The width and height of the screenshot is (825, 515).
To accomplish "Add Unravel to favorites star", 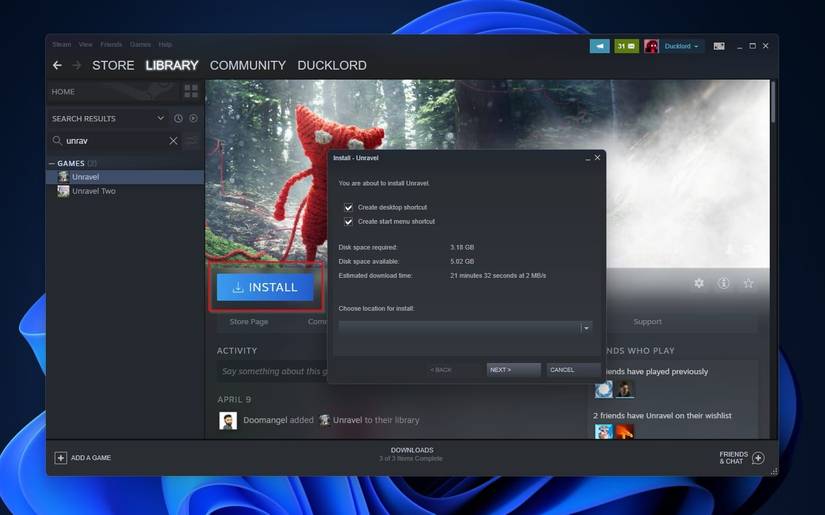I will coord(748,284).
